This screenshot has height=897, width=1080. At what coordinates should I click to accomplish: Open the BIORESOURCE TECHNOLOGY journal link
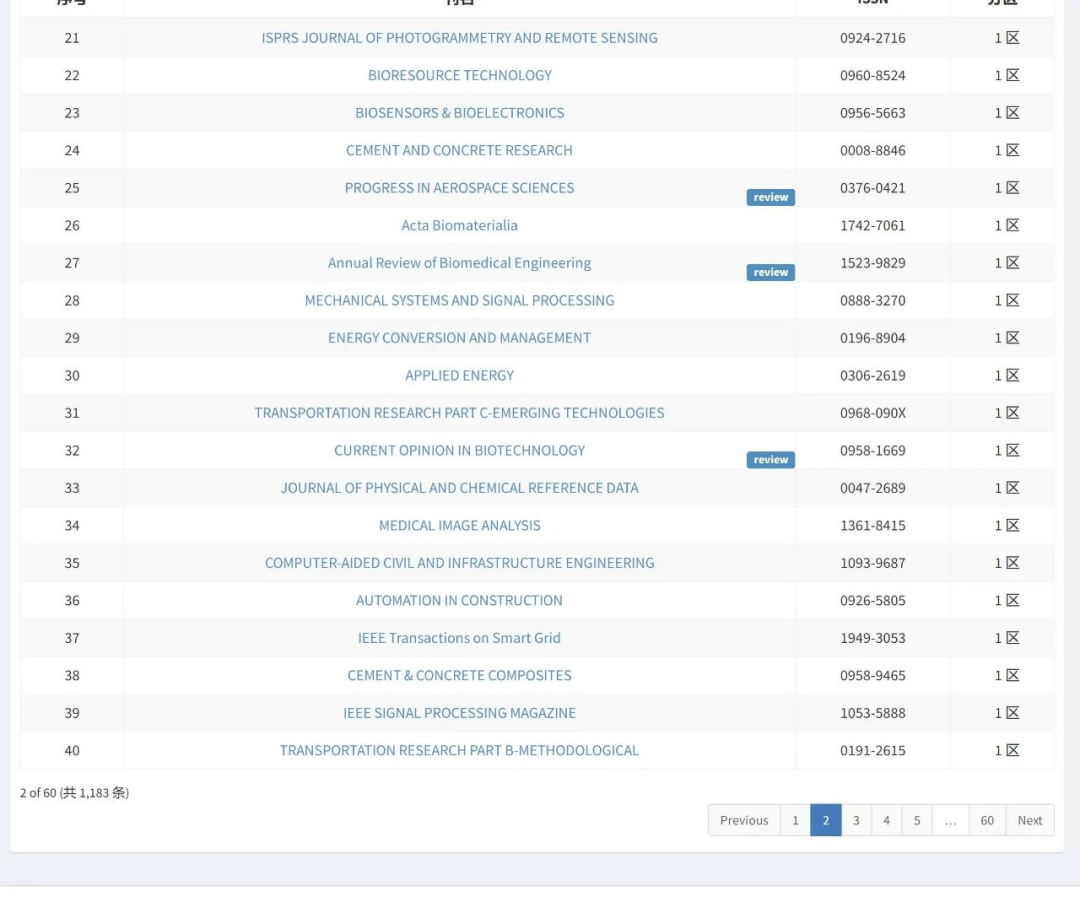pos(459,75)
